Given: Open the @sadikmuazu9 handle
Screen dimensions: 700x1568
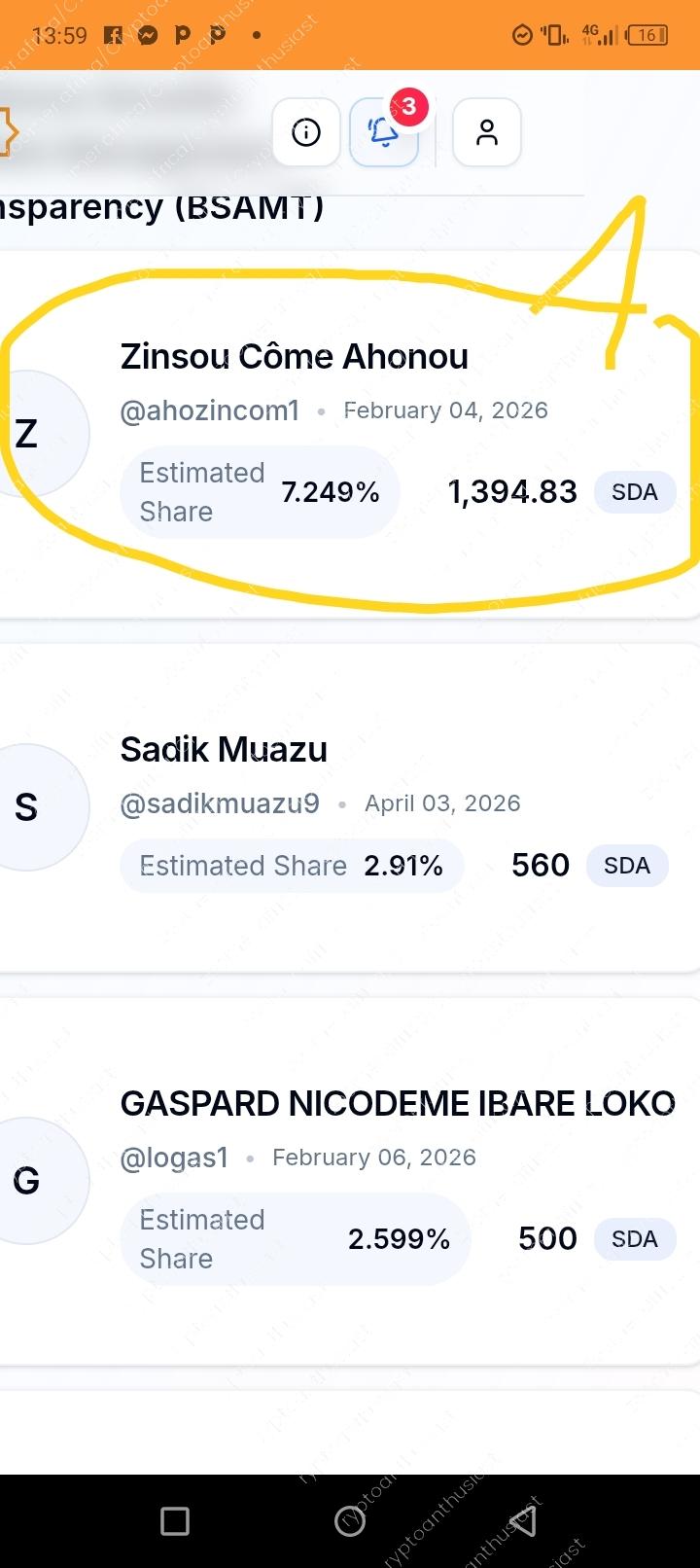Looking at the screenshot, I should [220, 803].
